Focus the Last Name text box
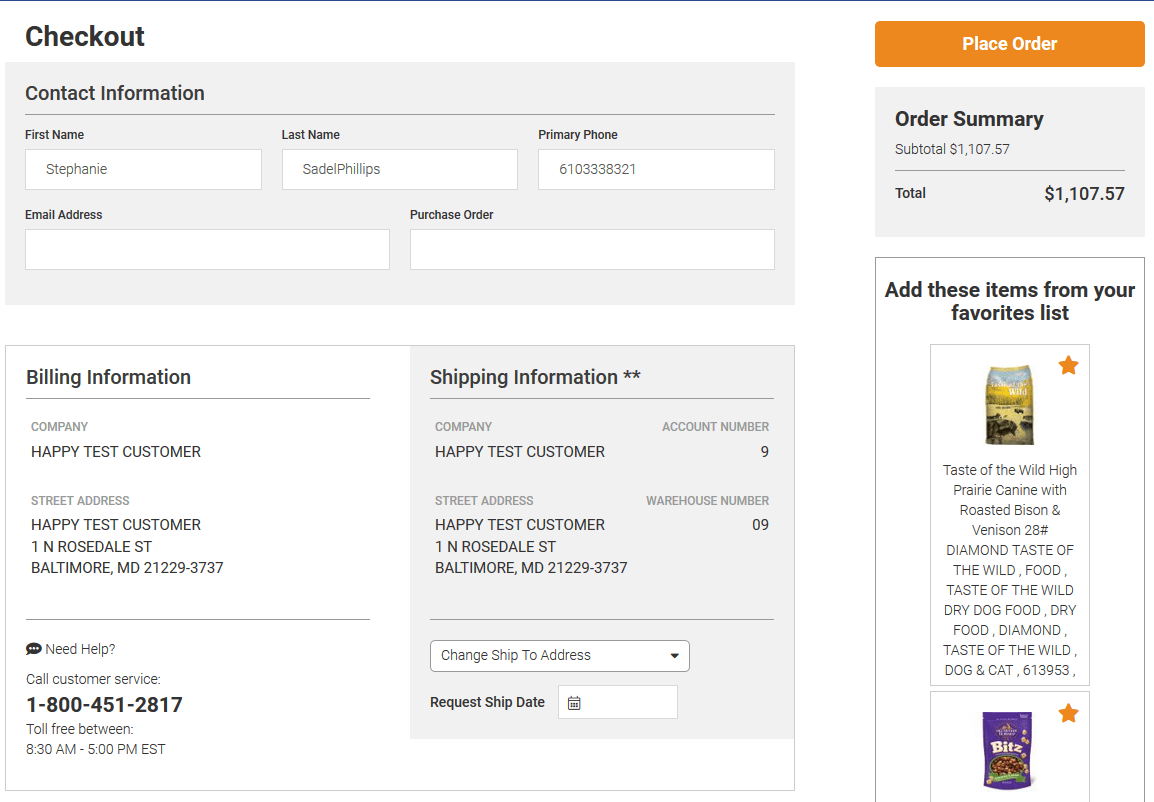Viewport: 1154px width, 802px height. [400, 170]
